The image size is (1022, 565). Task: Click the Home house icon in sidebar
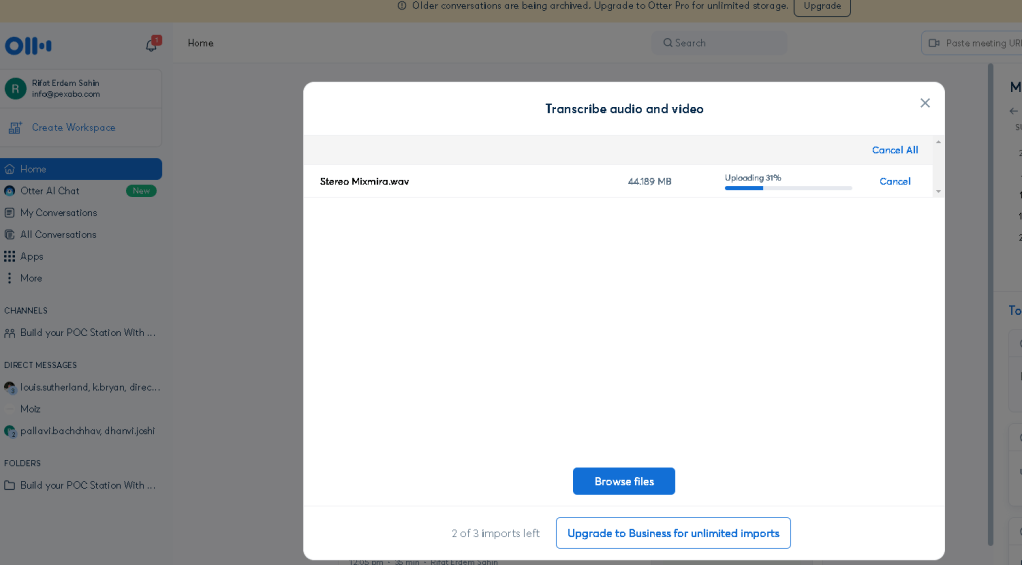point(10,169)
